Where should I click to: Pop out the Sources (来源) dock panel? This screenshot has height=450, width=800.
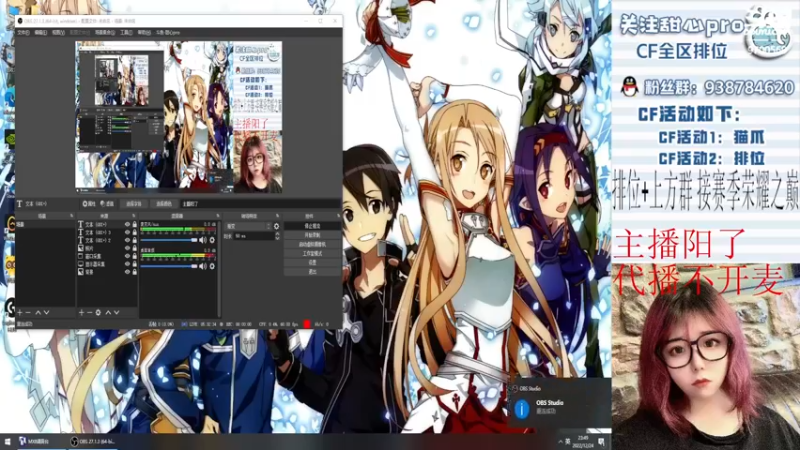134,216
